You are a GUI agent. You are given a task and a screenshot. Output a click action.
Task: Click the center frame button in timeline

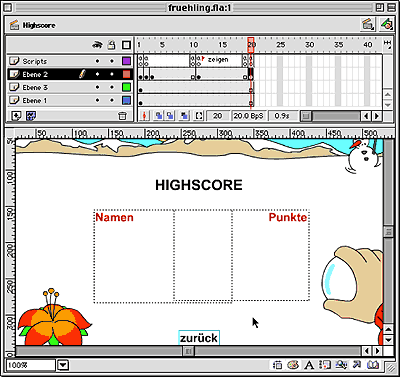[144, 116]
